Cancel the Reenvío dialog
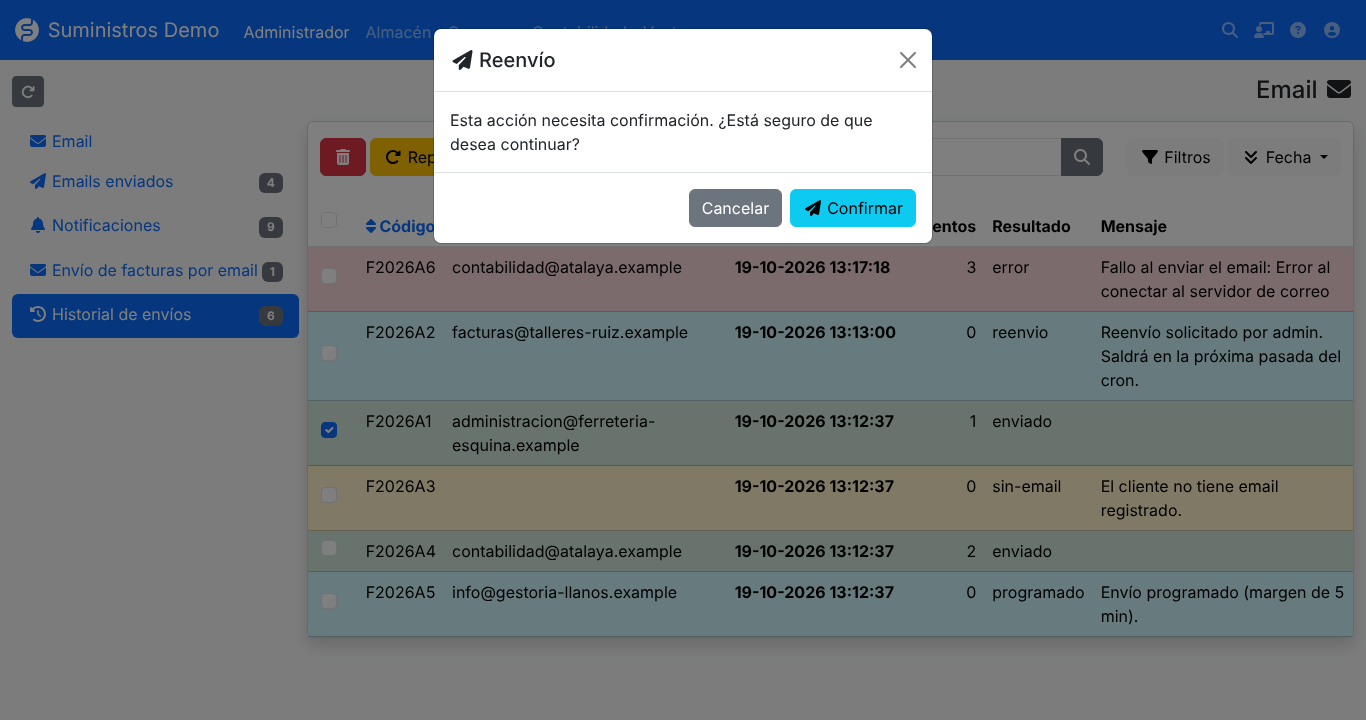 point(735,208)
